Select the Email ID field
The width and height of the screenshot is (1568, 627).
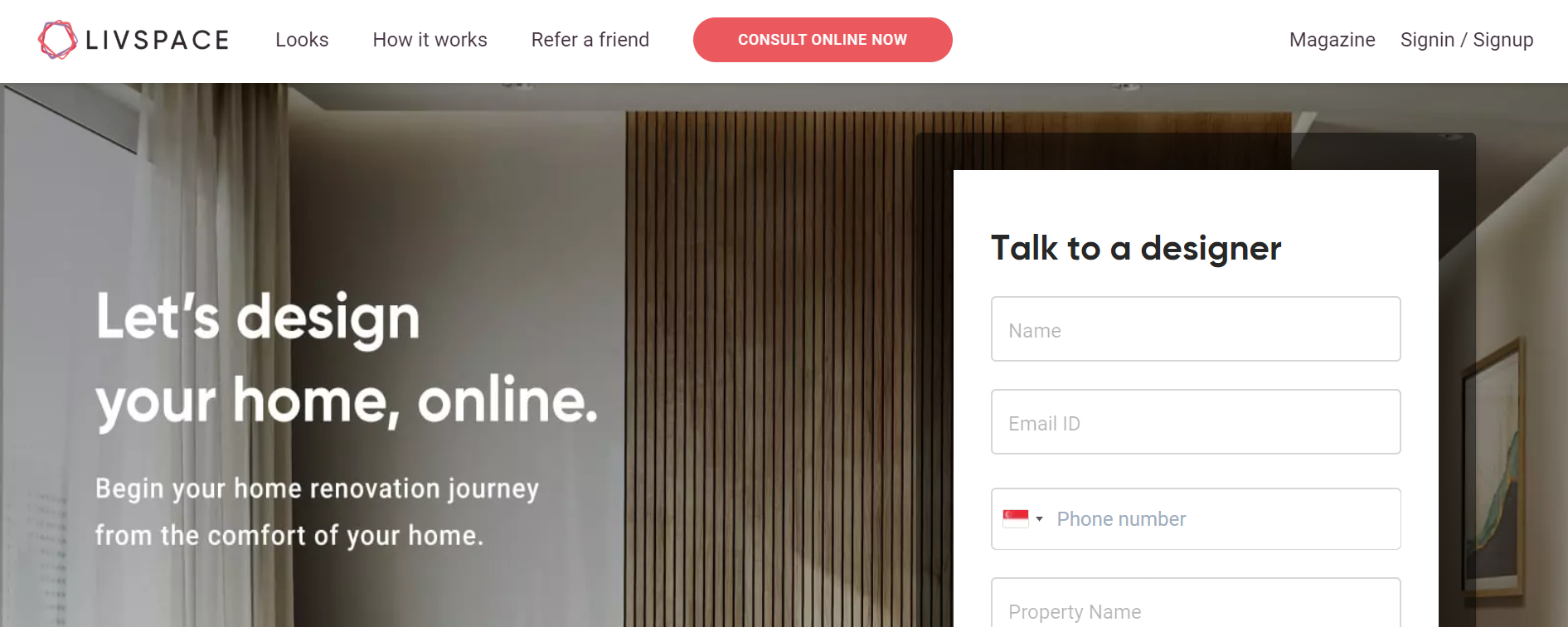pyautogui.click(x=1196, y=422)
